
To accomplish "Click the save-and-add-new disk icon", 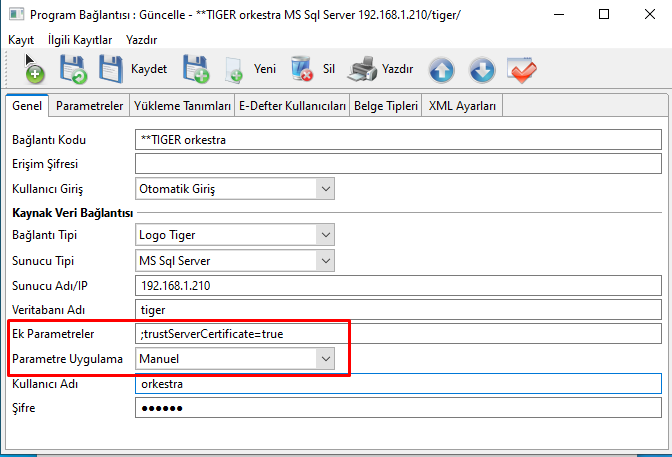I will (x=195, y=69).
